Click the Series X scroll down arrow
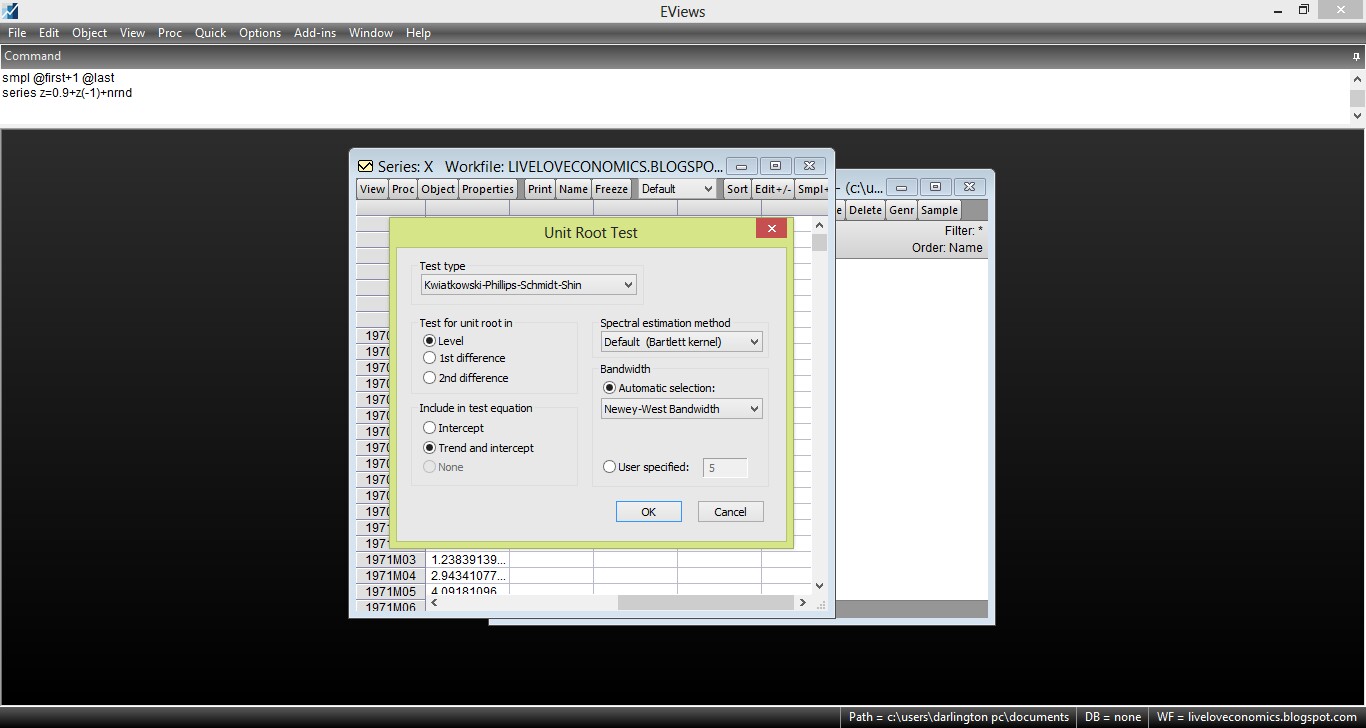The height and width of the screenshot is (728, 1366). (x=819, y=586)
